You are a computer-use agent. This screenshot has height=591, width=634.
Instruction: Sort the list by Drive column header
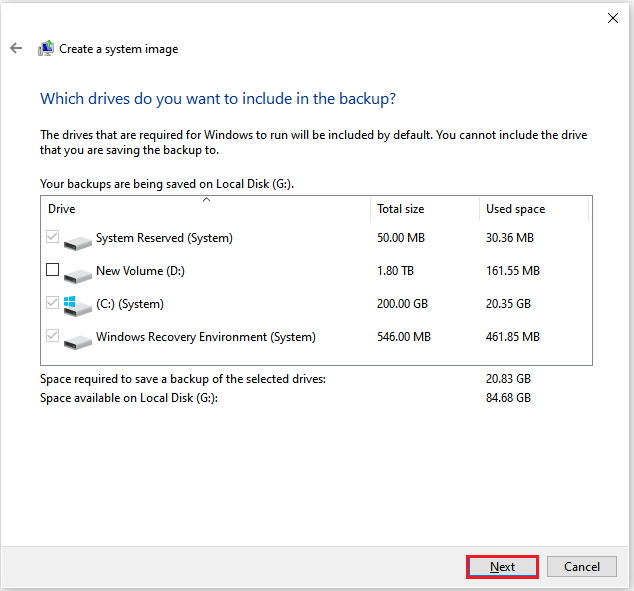[205, 209]
